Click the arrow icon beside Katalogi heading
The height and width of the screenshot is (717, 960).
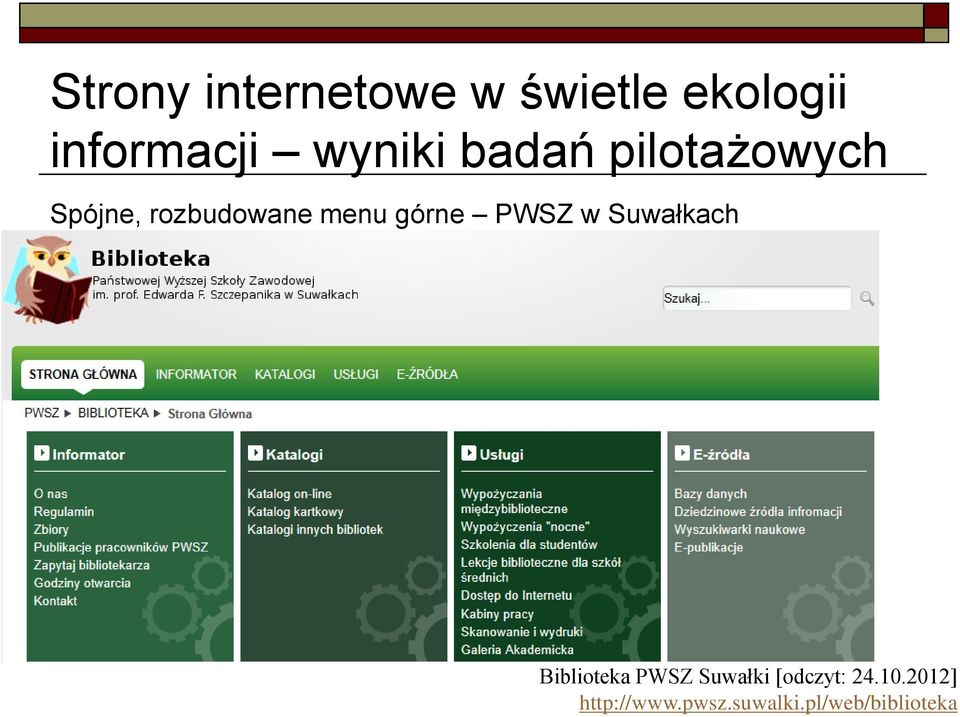[x=255, y=453]
